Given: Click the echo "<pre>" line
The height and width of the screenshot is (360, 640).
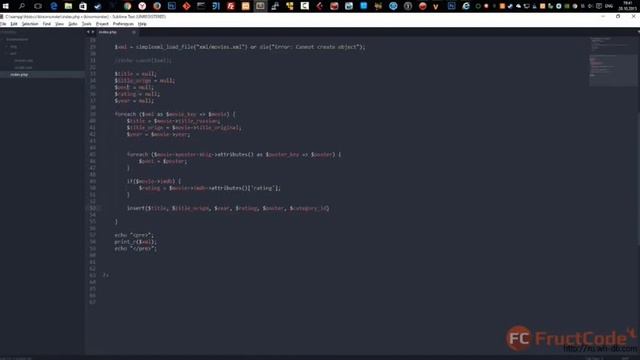Looking at the screenshot, I should (x=134, y=235).
